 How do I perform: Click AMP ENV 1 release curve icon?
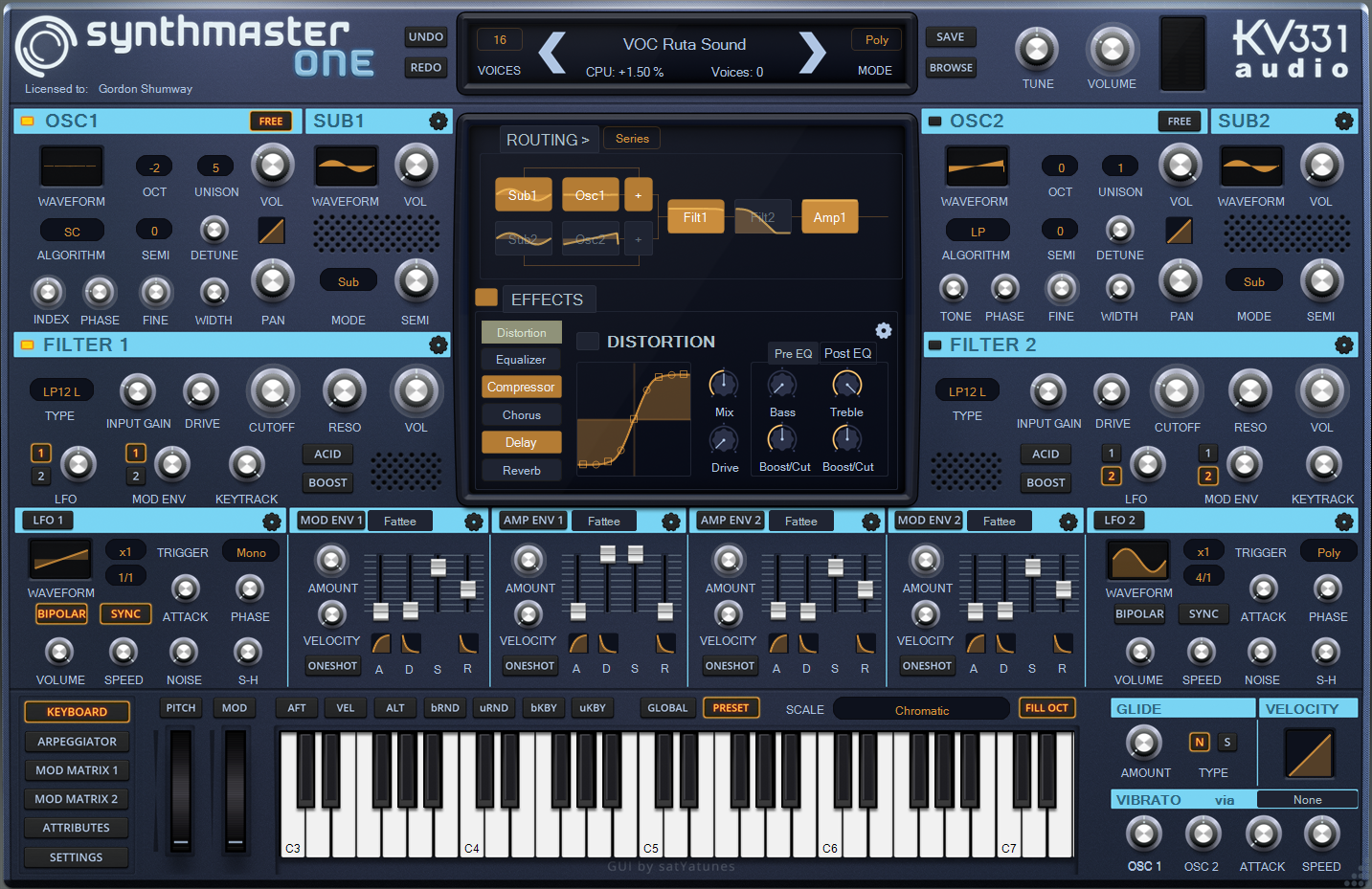coord(665,643)
